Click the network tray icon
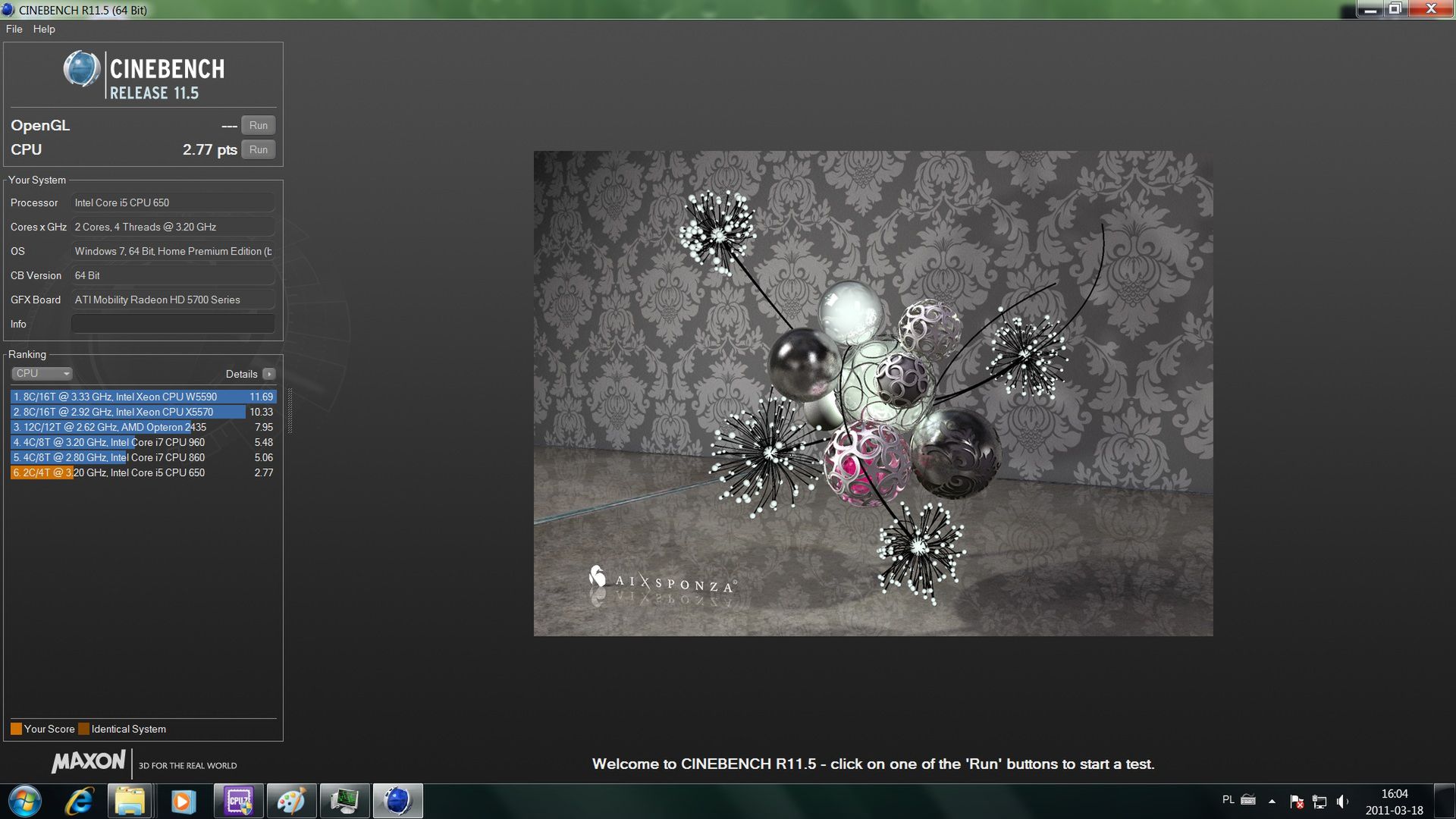 coord(1319,802)
